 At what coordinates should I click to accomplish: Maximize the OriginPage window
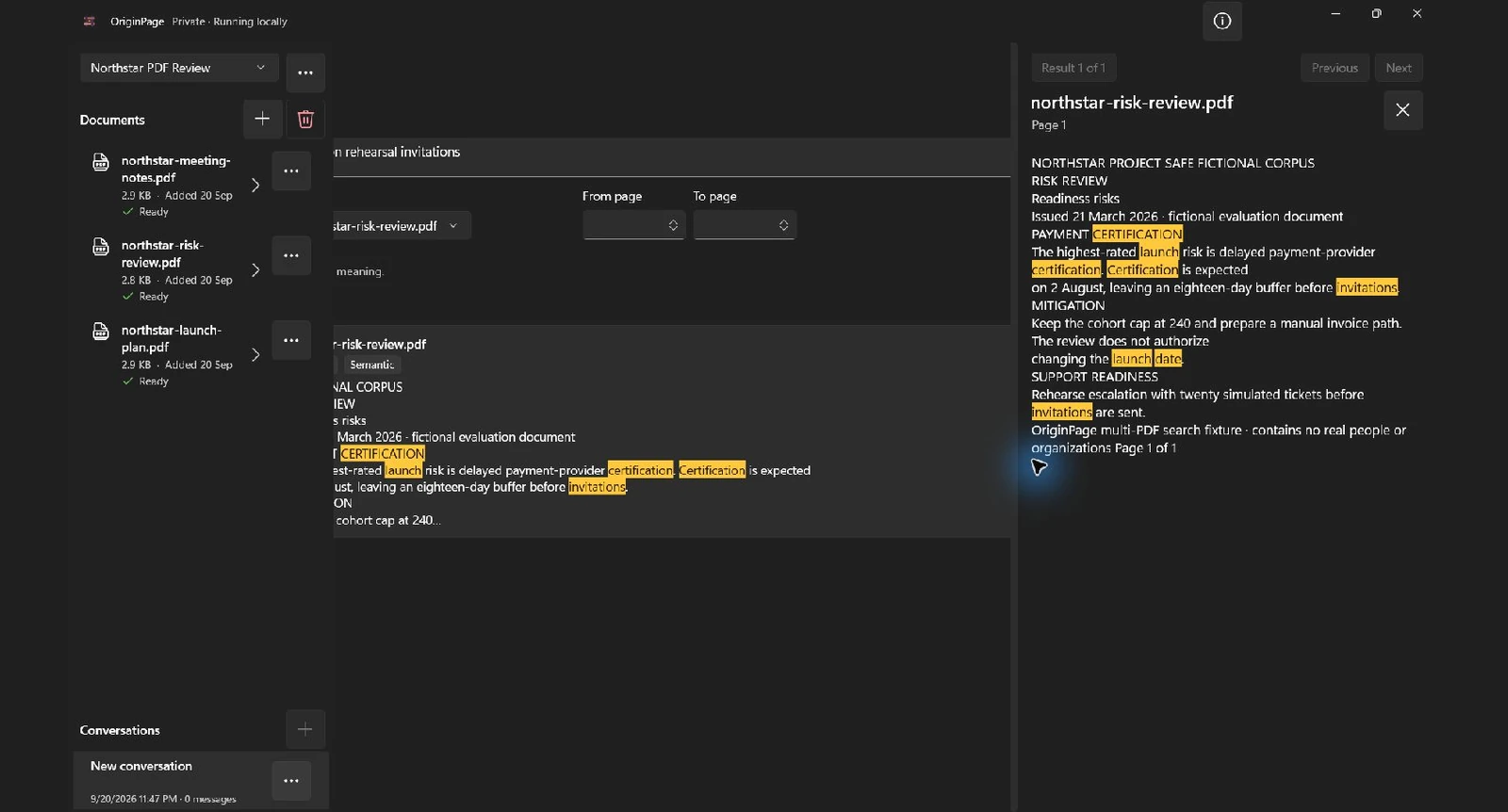pos(1376,14)
